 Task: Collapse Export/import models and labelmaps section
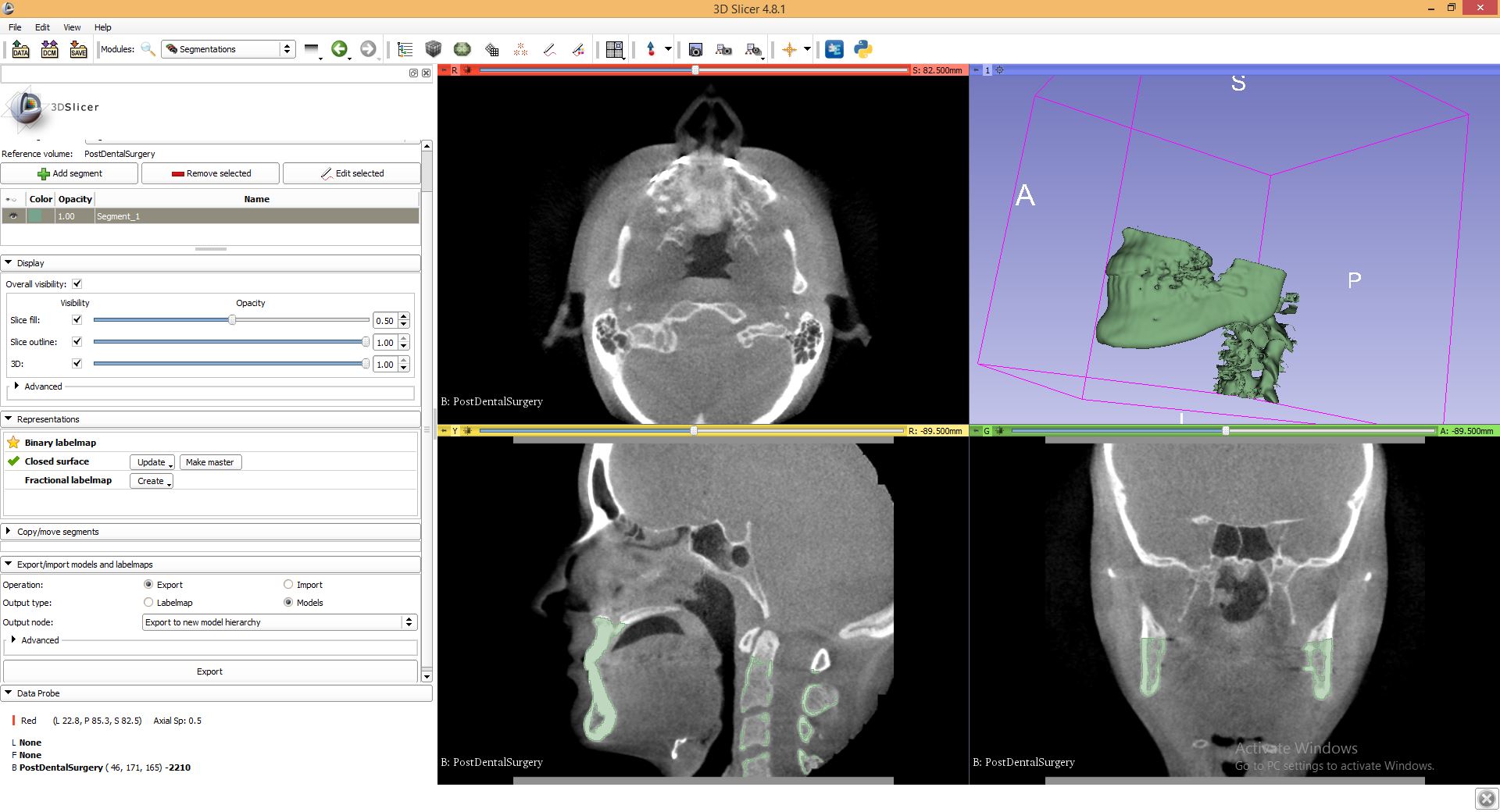point(211,564)
